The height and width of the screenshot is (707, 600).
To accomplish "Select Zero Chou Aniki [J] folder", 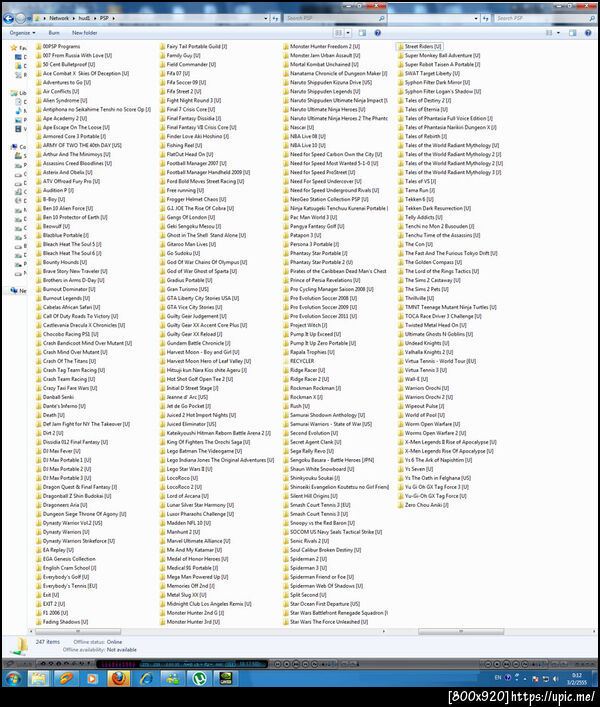I will pos(423,505).
